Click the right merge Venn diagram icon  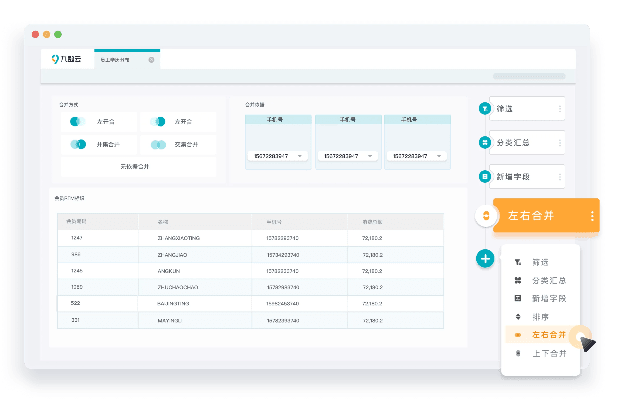click(158, 121)
